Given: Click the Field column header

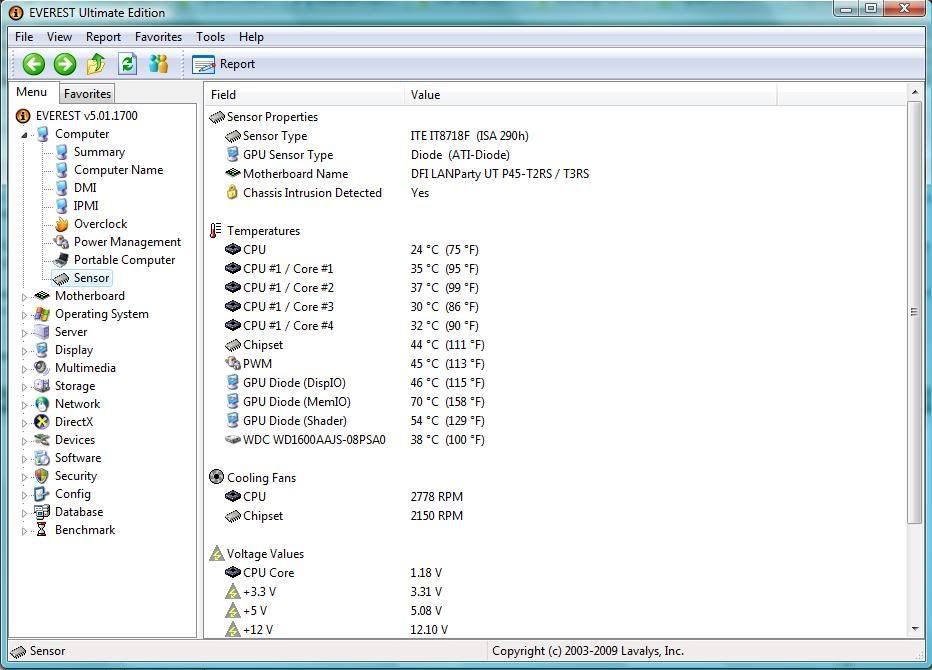Looking at the screenshot, I should click(304, 95).
